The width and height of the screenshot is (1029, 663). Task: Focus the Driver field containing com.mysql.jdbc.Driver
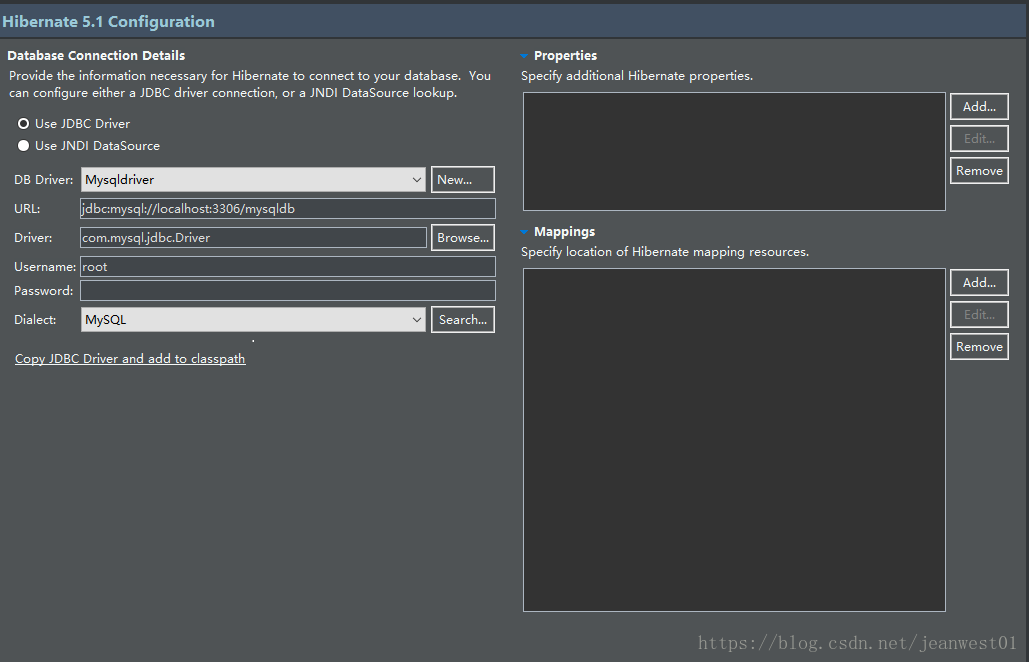tap(253, 238)
